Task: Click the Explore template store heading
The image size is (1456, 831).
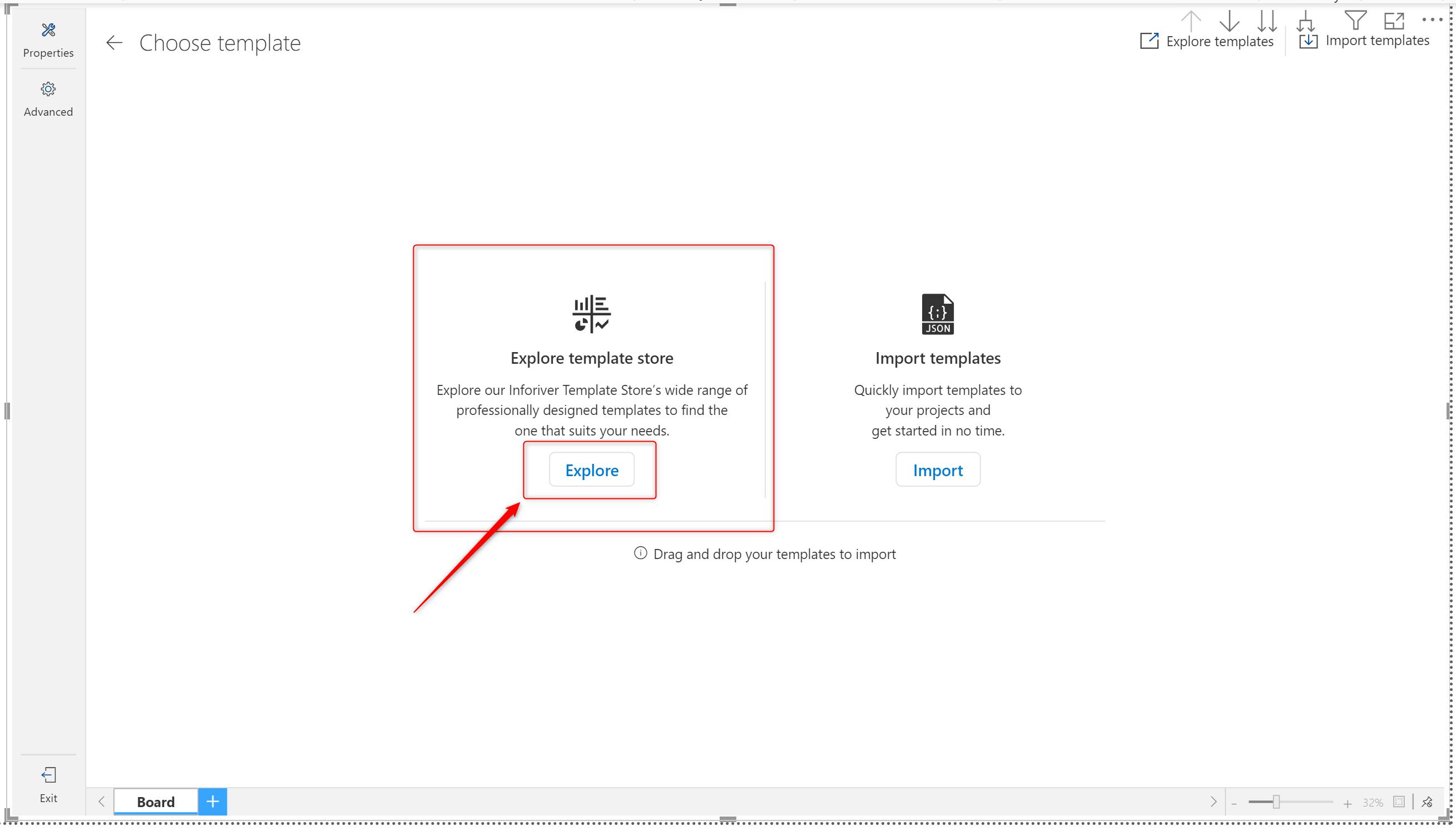Action: (x=592, y=358)
